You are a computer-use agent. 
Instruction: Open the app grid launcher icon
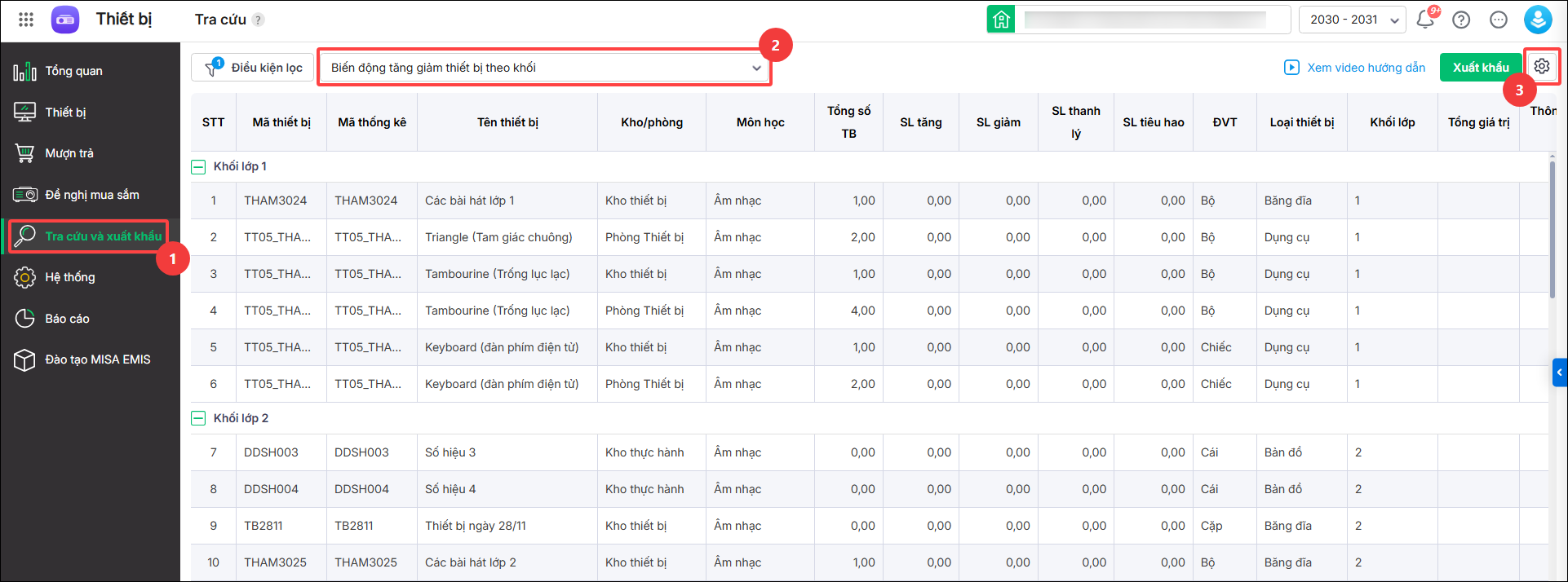(26, 20)
